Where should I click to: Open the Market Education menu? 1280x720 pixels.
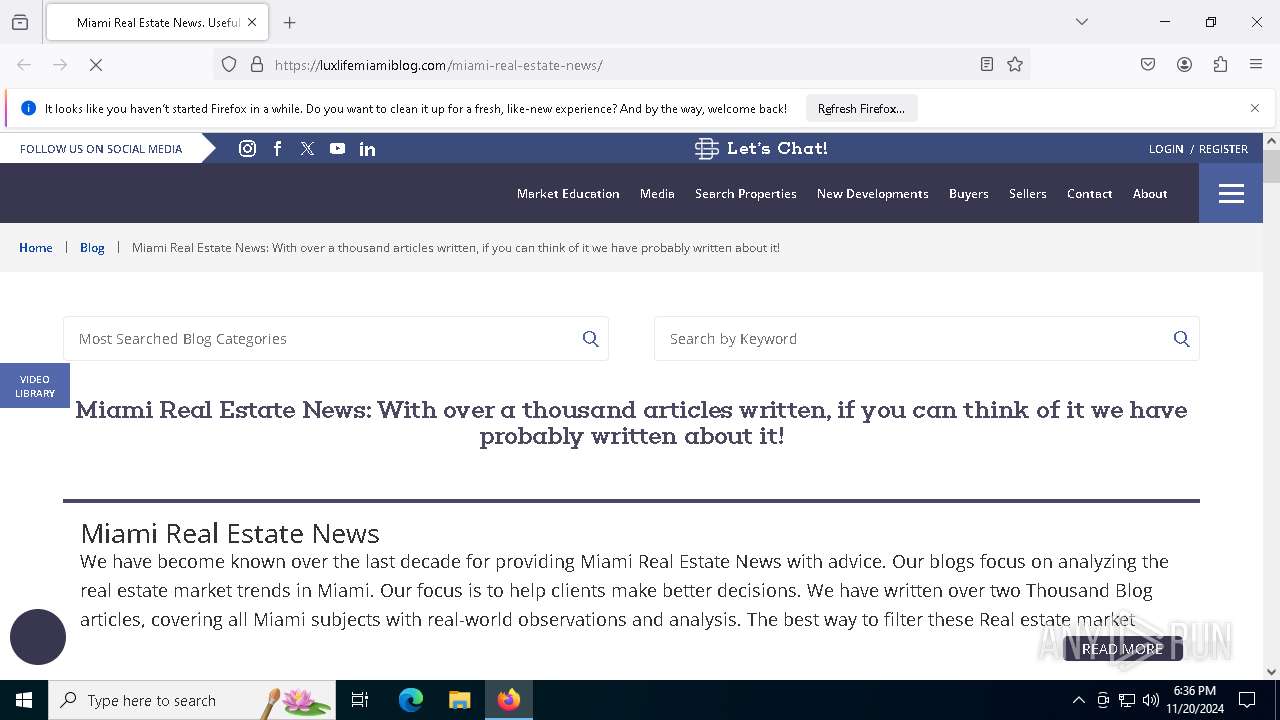[x=568, y=194]
